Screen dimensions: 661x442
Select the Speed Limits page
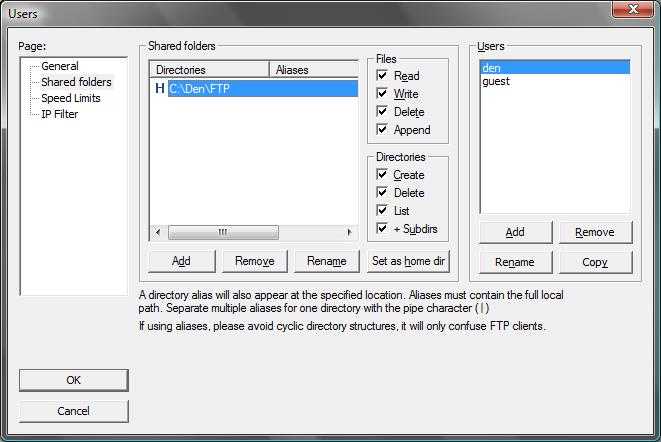pos(71,98)
